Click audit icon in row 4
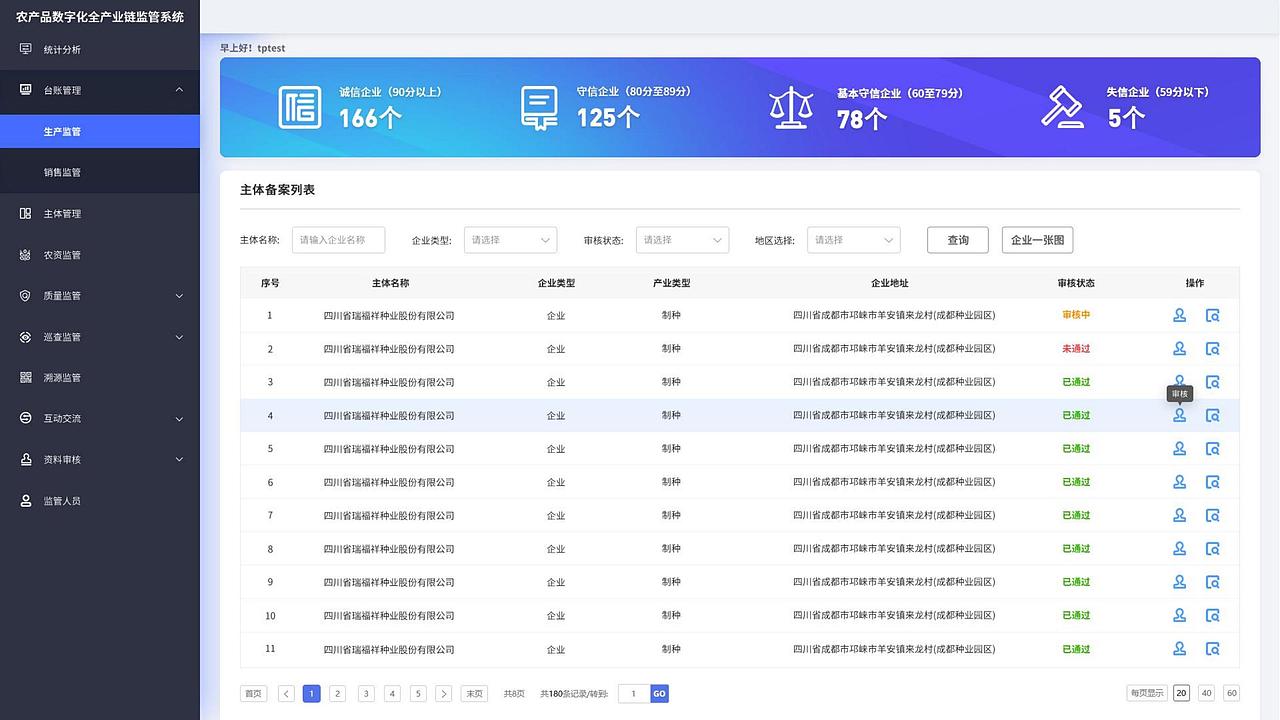The height and width of the screenshot is (720, 1280). (x=1180, y=416)
